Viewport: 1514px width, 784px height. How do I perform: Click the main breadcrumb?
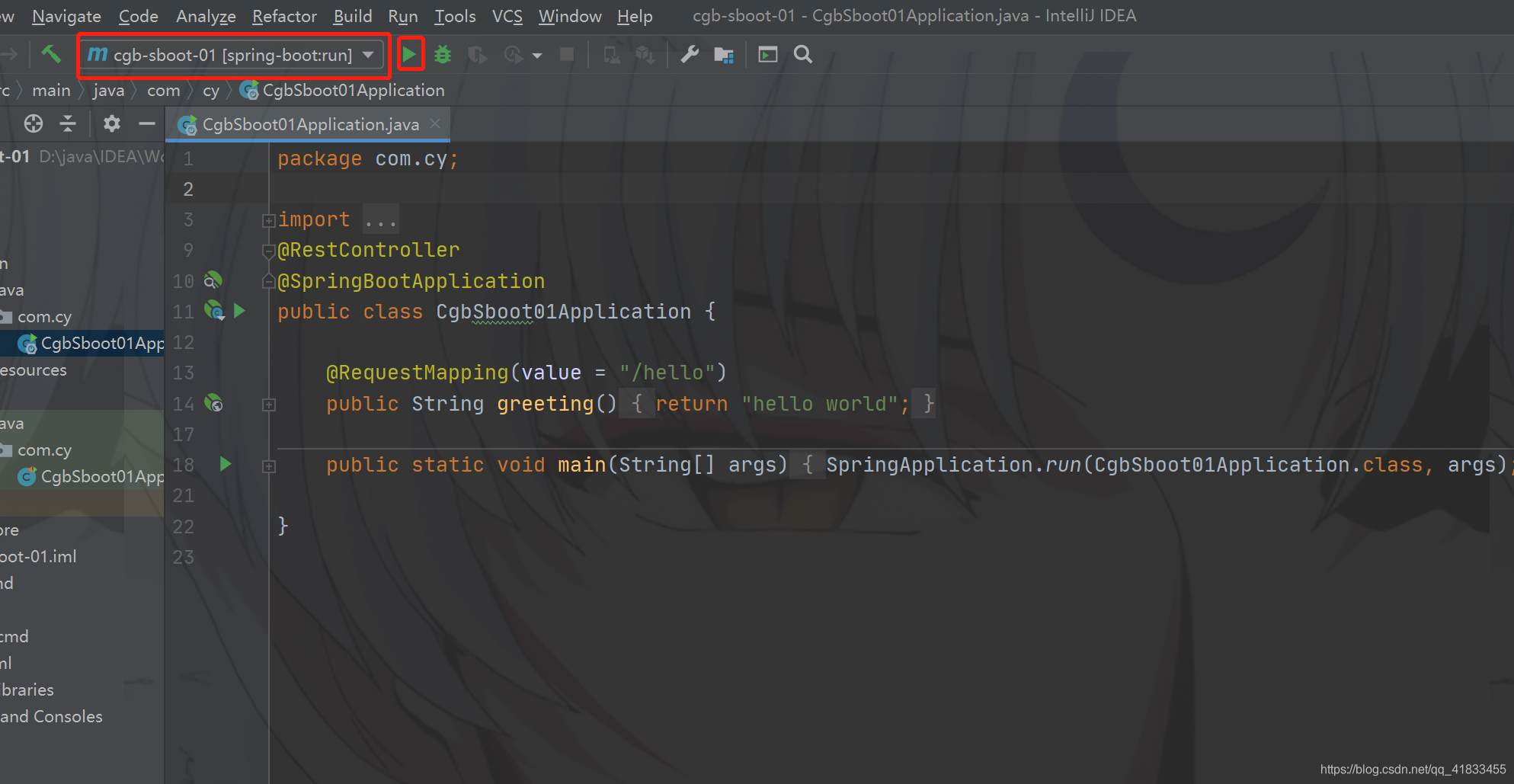[x=51, y=90]
